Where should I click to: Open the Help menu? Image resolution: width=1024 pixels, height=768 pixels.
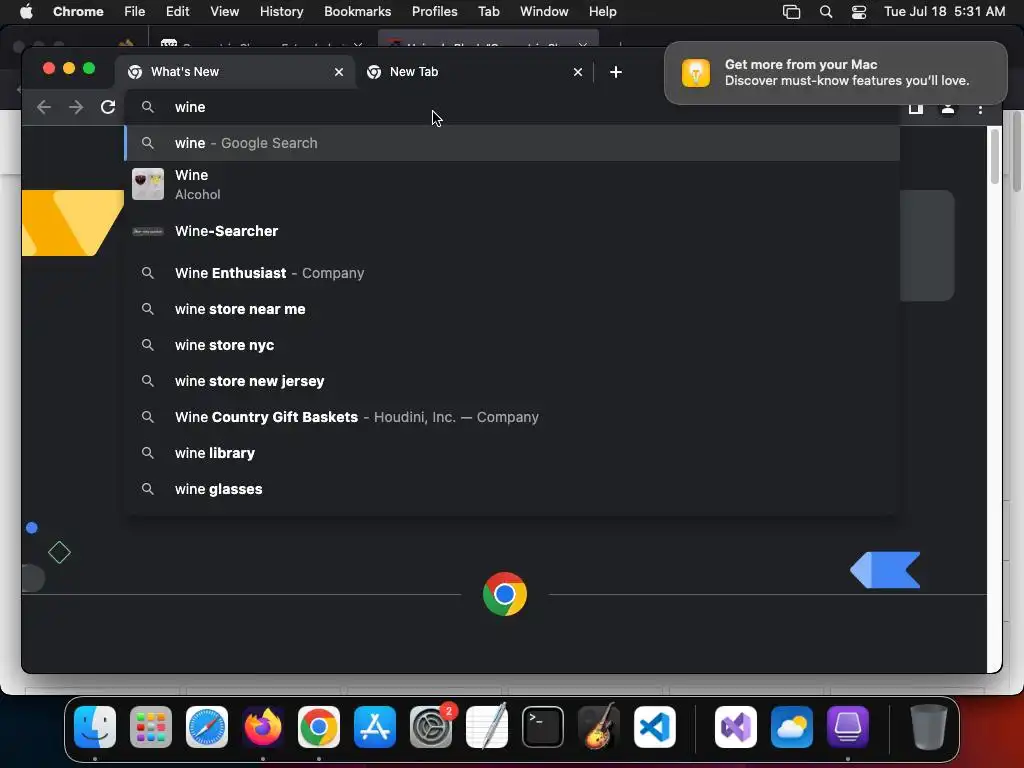click(x=603, y=12)
